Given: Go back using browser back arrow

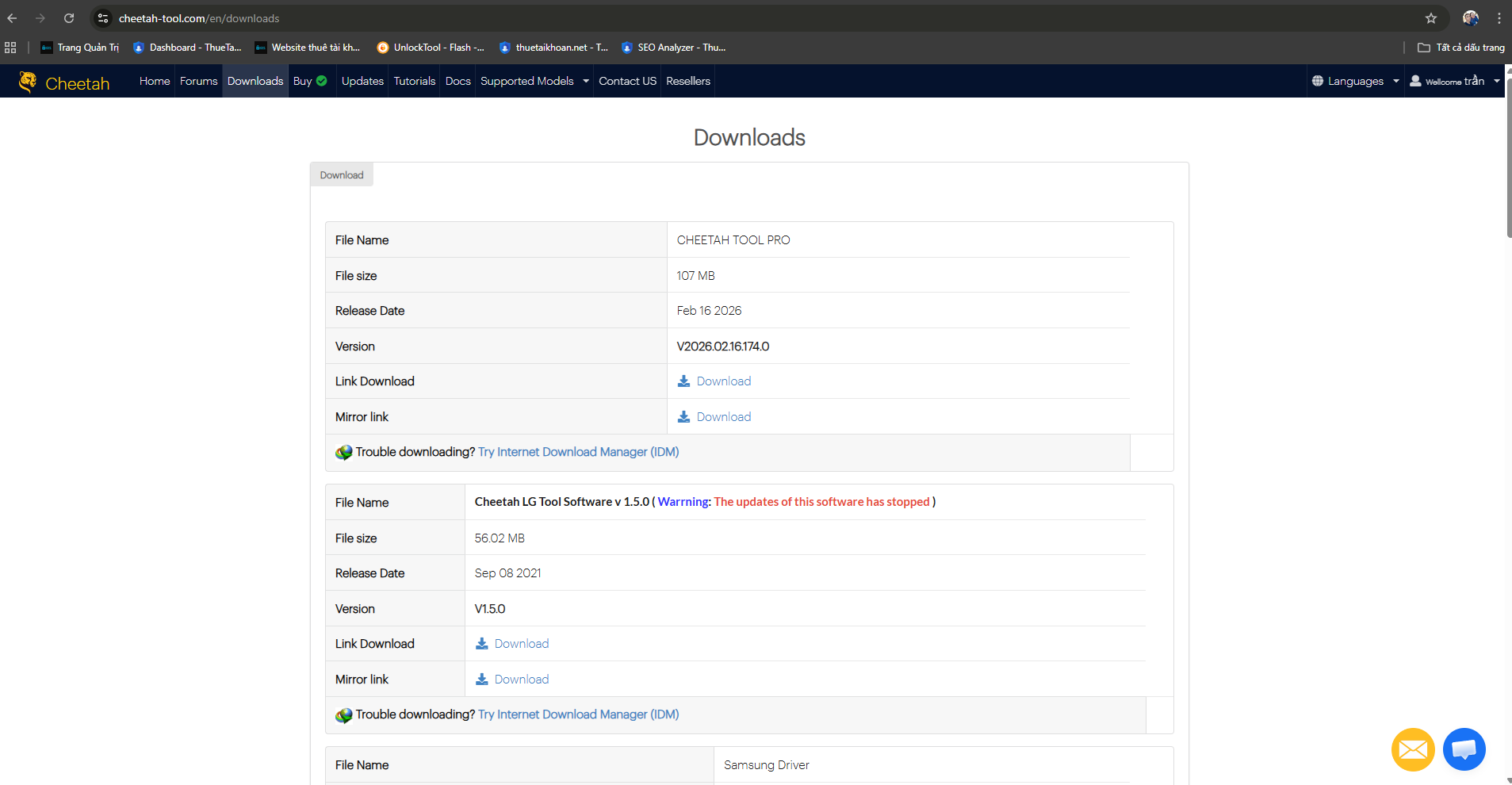Looking at the screenshot, I should point(12,18).
